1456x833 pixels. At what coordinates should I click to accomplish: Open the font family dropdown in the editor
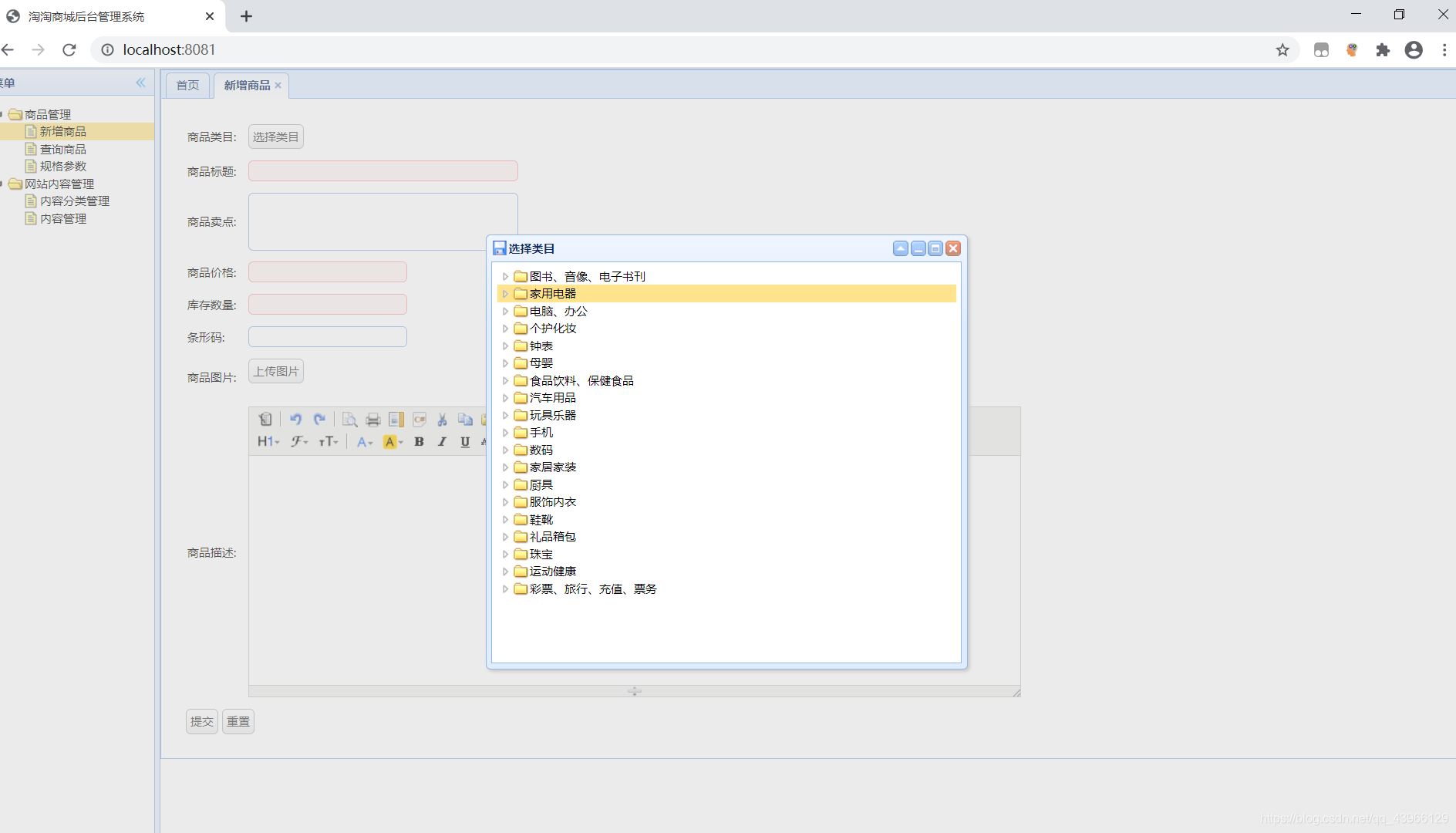click(299, 442)
